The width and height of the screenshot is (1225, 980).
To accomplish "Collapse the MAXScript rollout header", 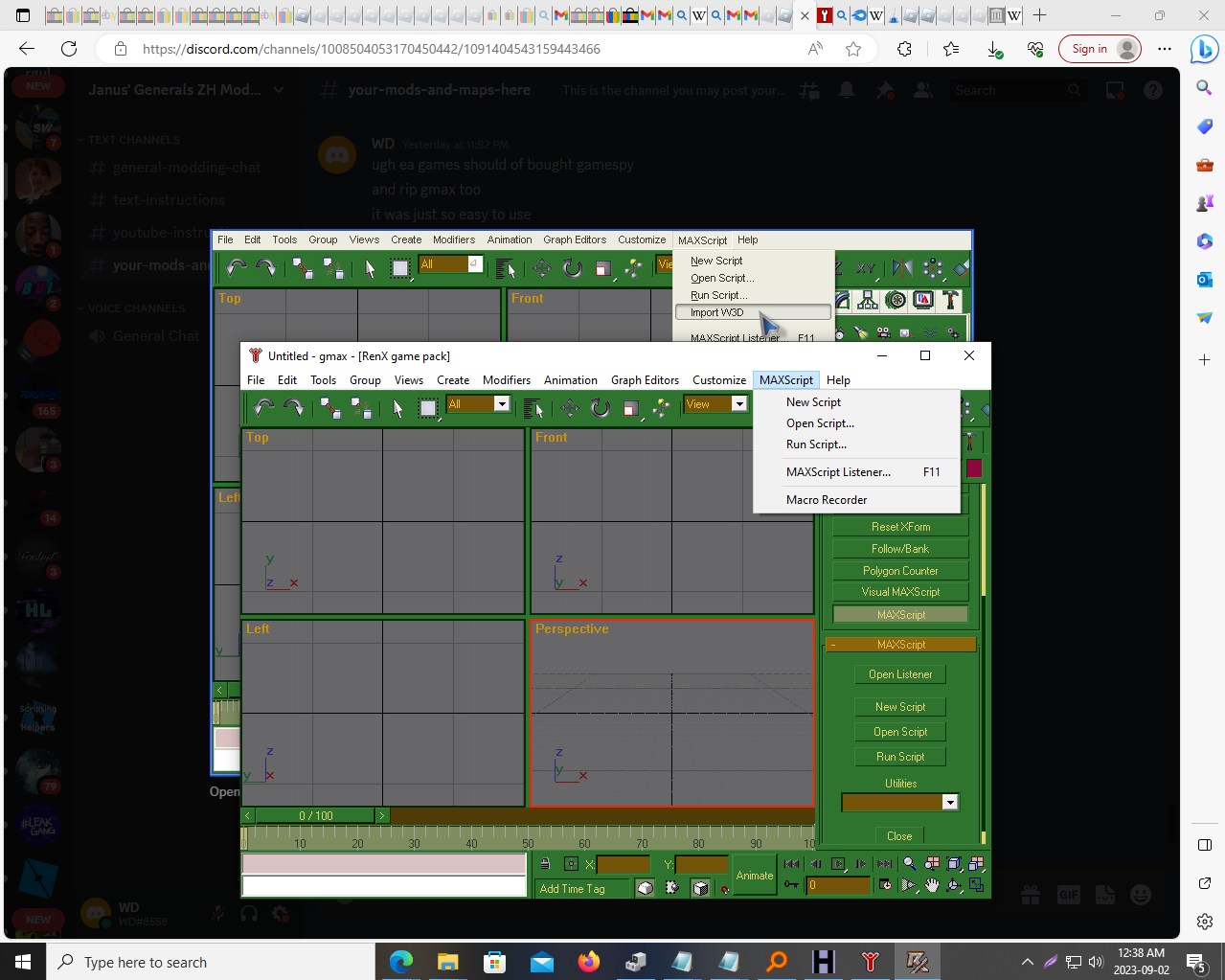I will pos(900,645).
